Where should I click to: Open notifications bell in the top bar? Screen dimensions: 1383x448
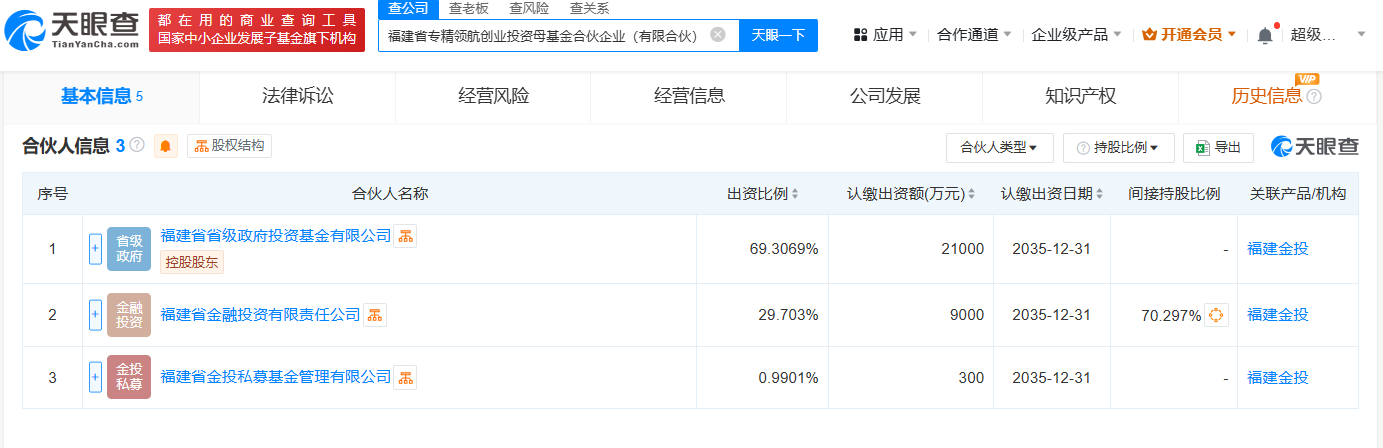click(1265, 35)
